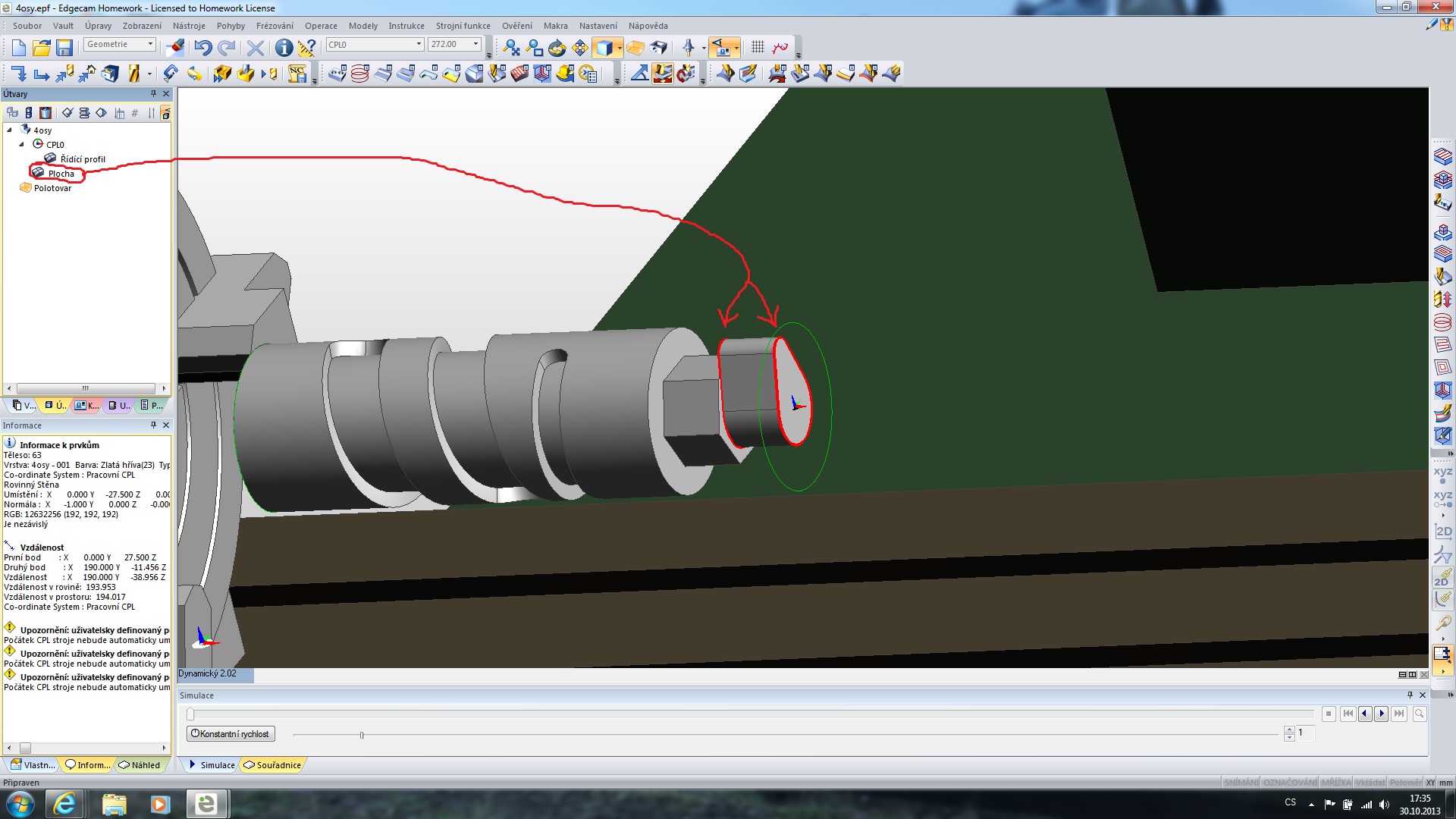Viewport: 1456px width, 819px height.
Task: Click the Undo arrow icon
Action: coord(202,49)
